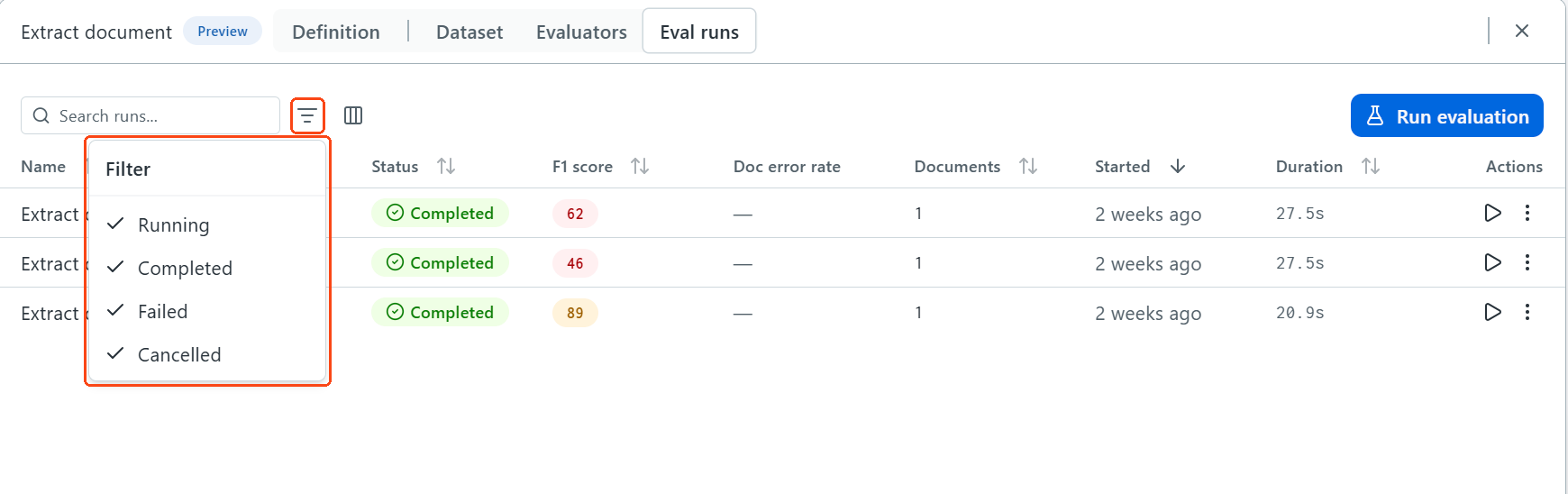The width and height of the screenshot is (1568, 494).
Task: Re-run the evaluation with F1 score 46
Action: [1492, 262]
